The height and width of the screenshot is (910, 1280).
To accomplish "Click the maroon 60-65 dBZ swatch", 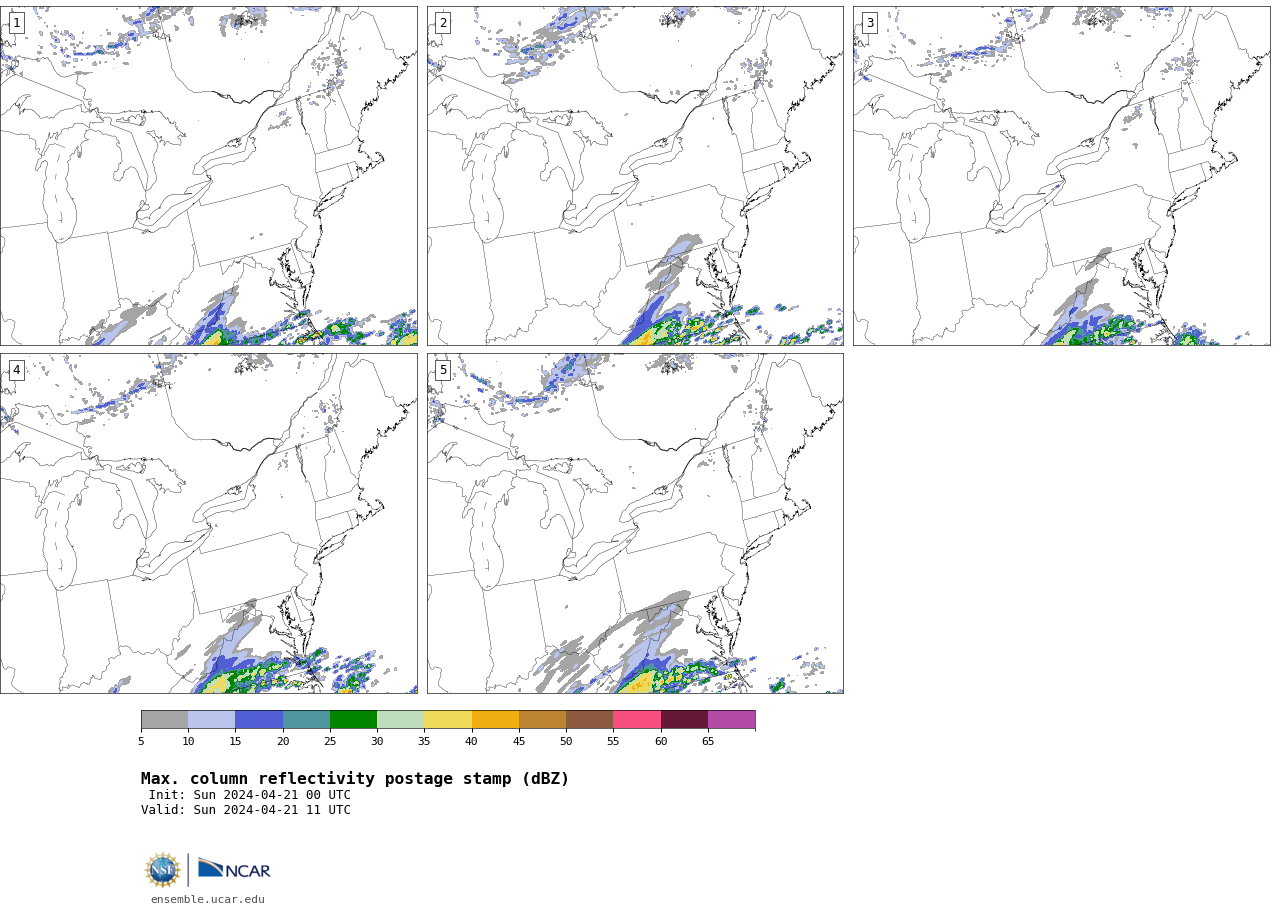I will click(x=684, y=720).
